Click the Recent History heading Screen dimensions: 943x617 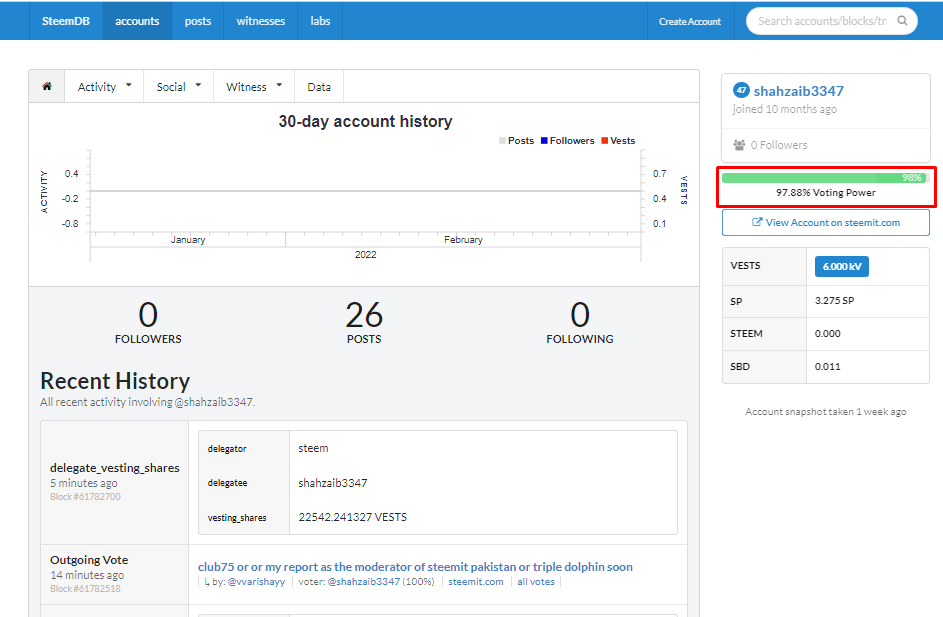click(115, 381)
